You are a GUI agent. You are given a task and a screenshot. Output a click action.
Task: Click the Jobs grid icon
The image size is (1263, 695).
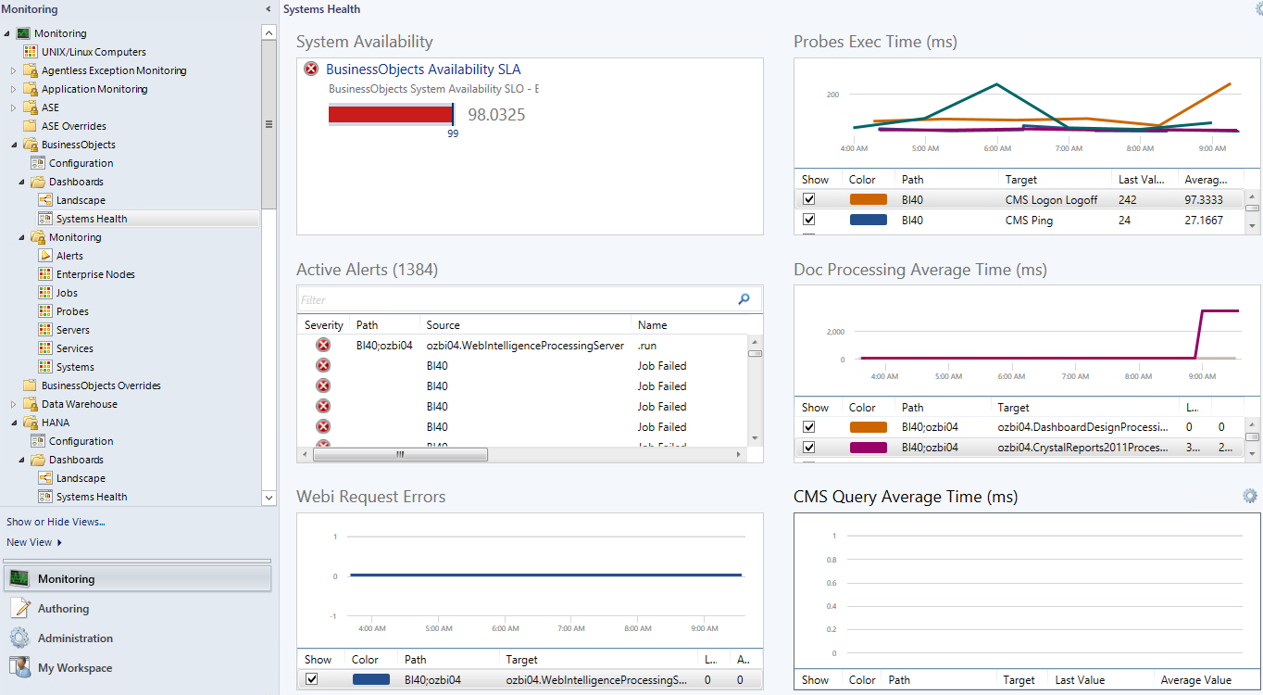pyautogui.click(x=45, y=293)
